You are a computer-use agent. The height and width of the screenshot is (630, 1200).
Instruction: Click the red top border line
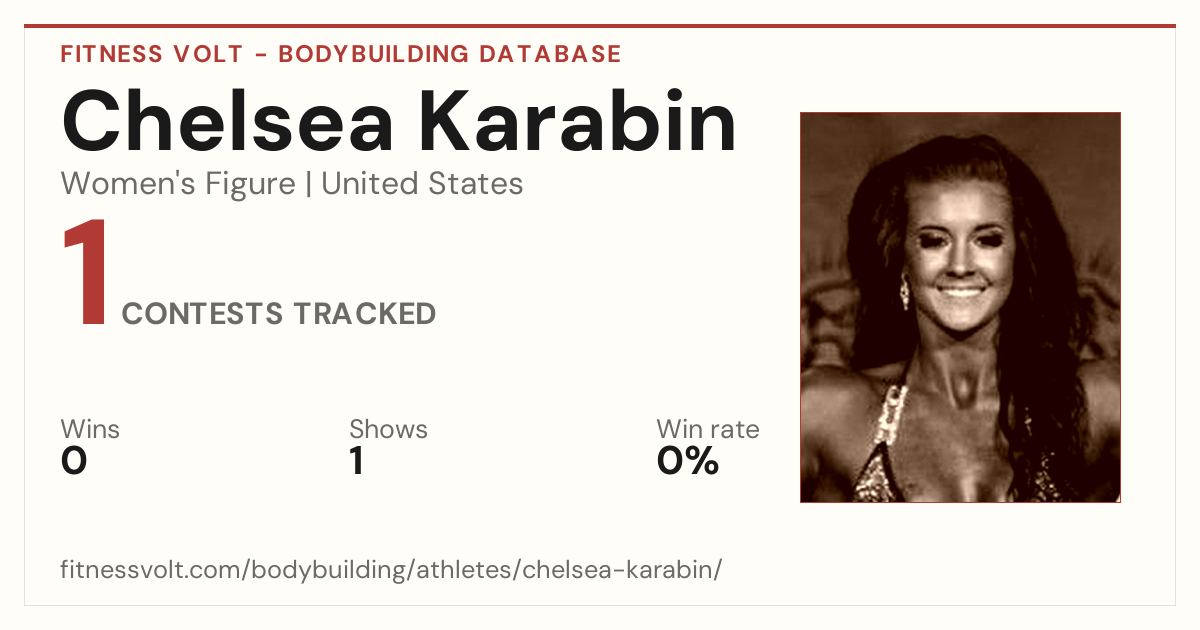pyautogui.click(x=600, y=26)
